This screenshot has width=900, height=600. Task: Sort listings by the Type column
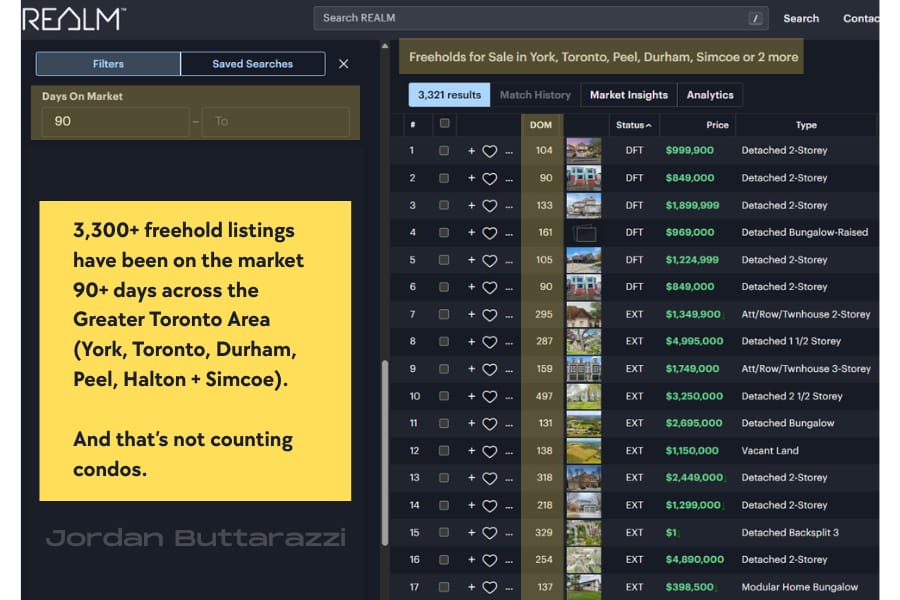(x=806, y=125)
